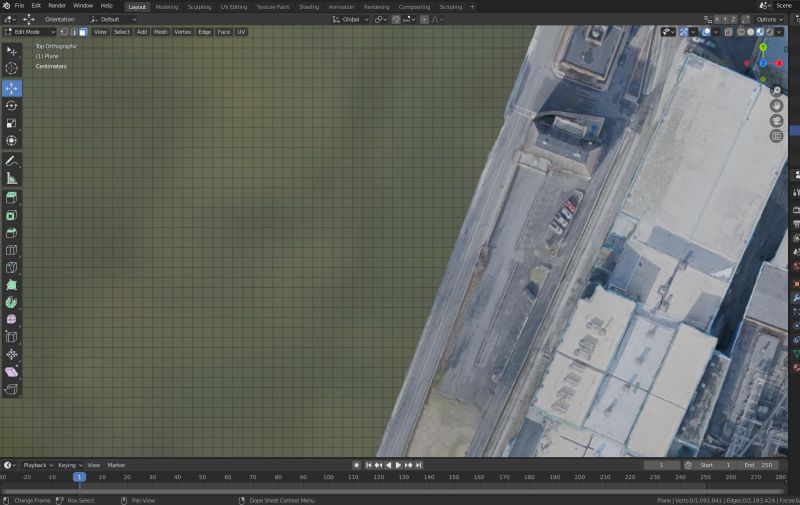Jump to the animation's first frame
This screenshot has height=505, width=800.
pos(368,465)
